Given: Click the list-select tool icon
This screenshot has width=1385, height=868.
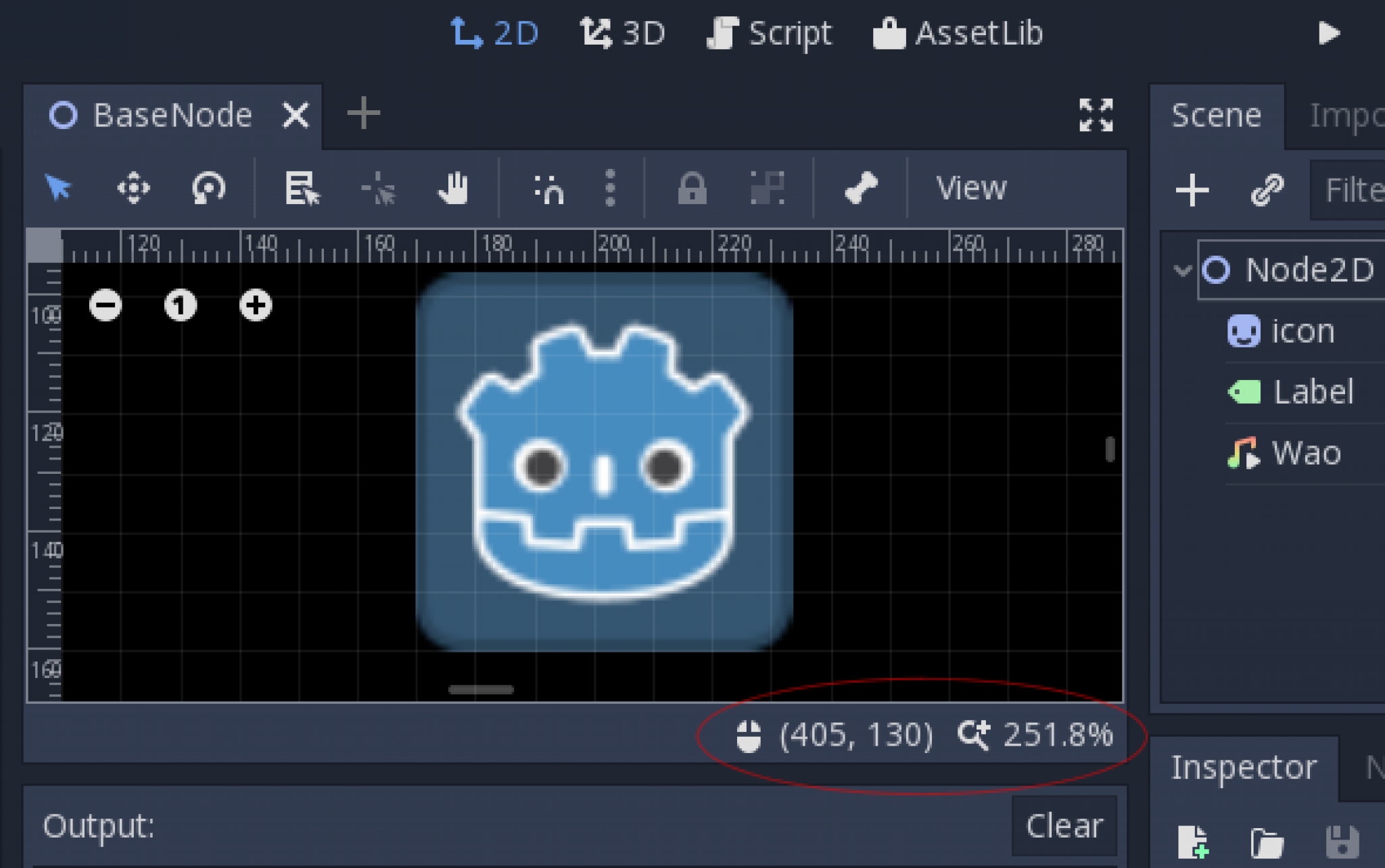Looking at the screenshot, I should coord(302,188).
